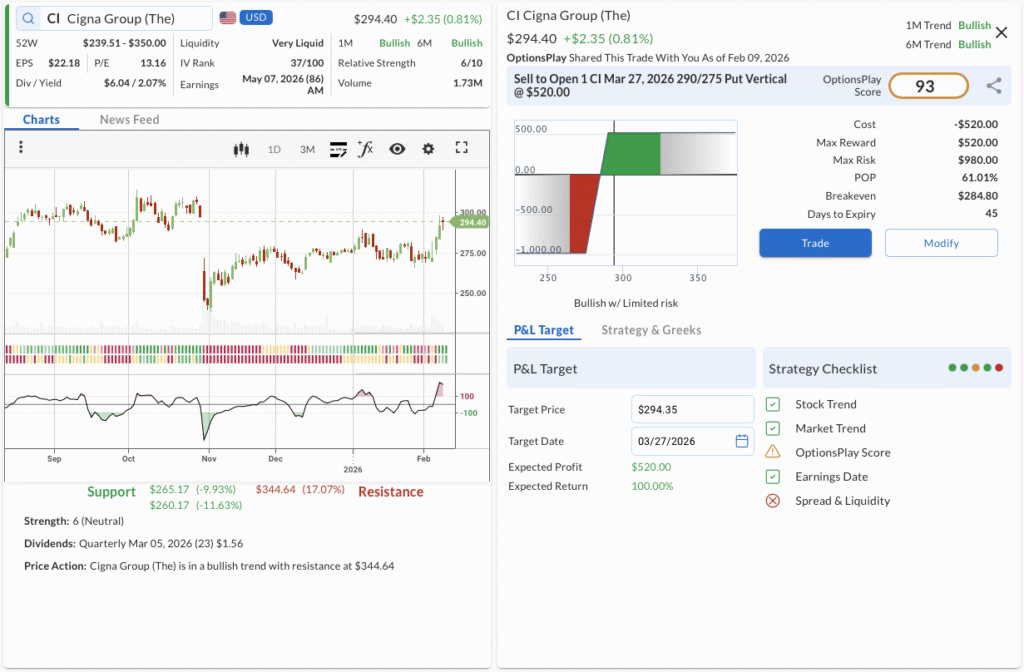
Task: Open the Strategy & Greeks tab
Action: tap(651, 330)
